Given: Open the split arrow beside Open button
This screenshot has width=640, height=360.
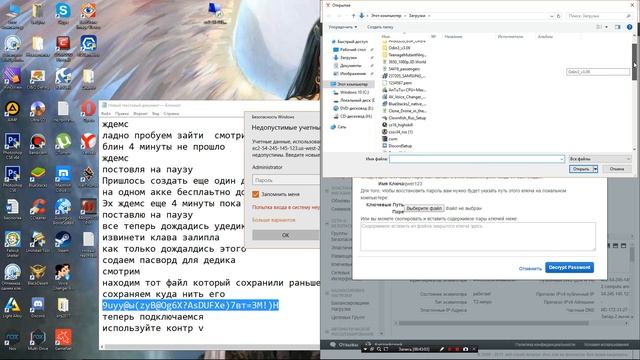Looking at the screenshot, I should click(596, 169).
